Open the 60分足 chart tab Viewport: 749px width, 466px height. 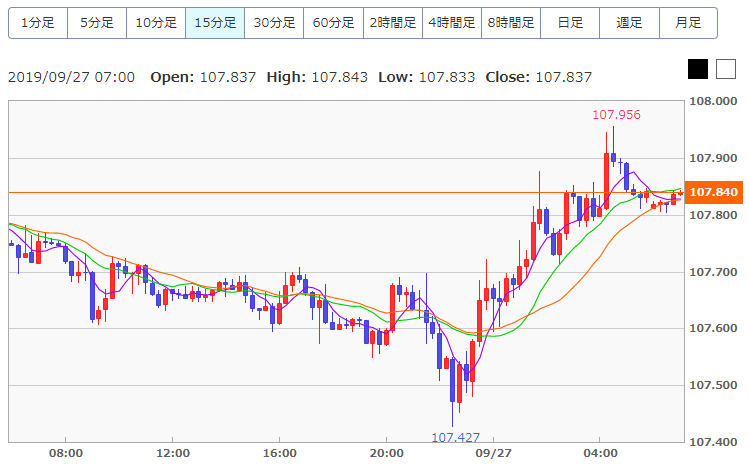(x=333, y=22)
